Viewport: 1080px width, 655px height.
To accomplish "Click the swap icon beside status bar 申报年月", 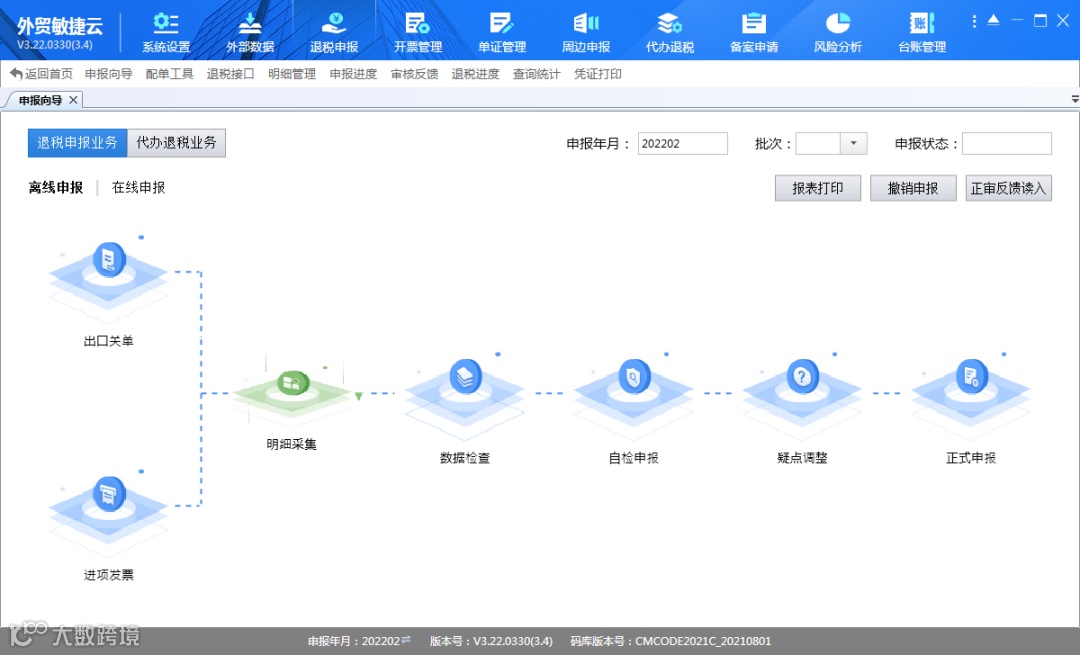I will pos(406,640).
